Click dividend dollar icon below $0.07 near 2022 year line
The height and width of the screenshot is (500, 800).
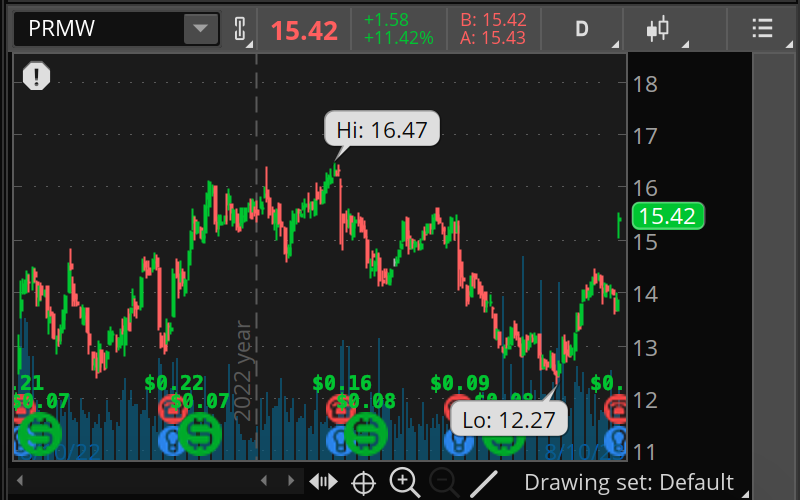click(x=200, y=434)
